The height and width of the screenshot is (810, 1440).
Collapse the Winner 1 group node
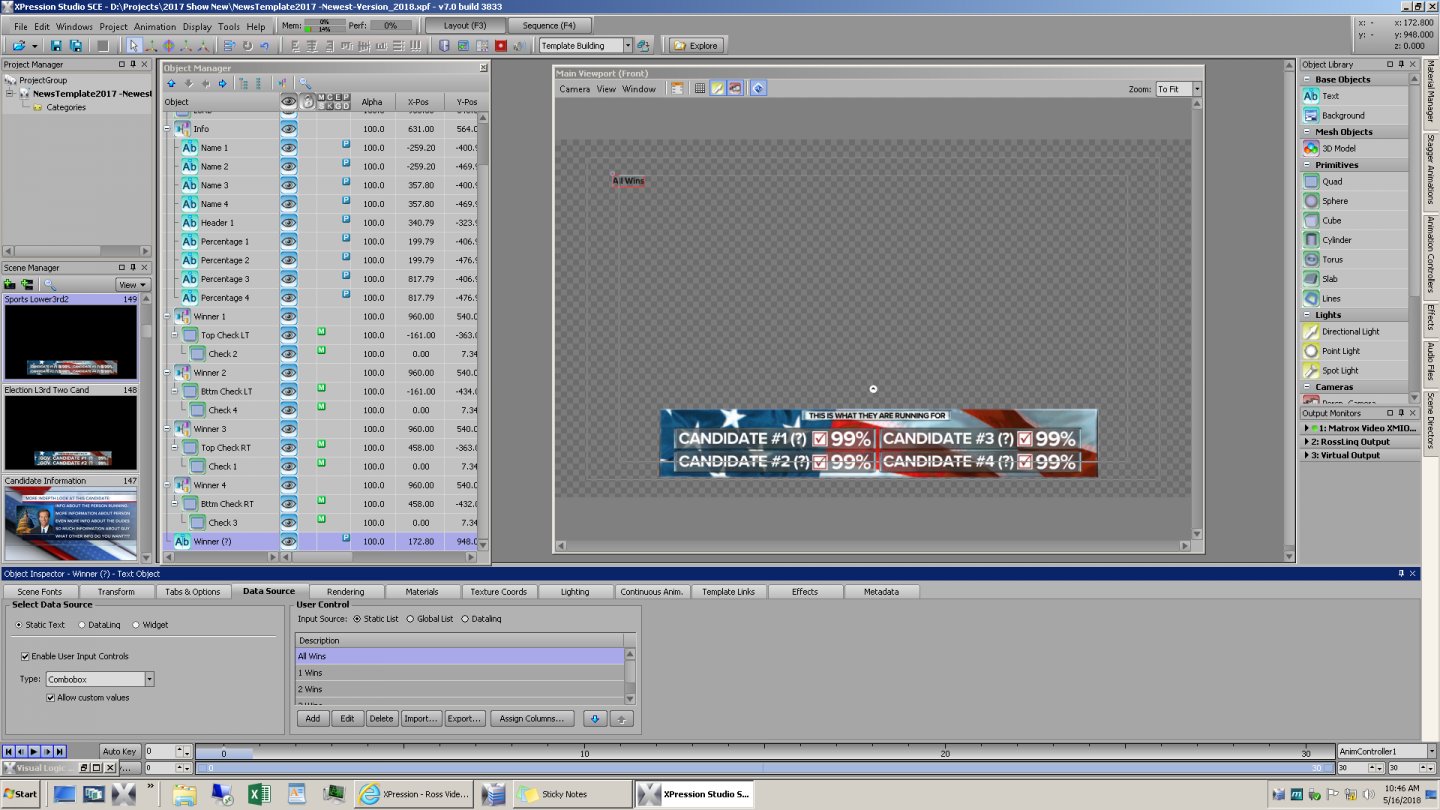[167, 316]
